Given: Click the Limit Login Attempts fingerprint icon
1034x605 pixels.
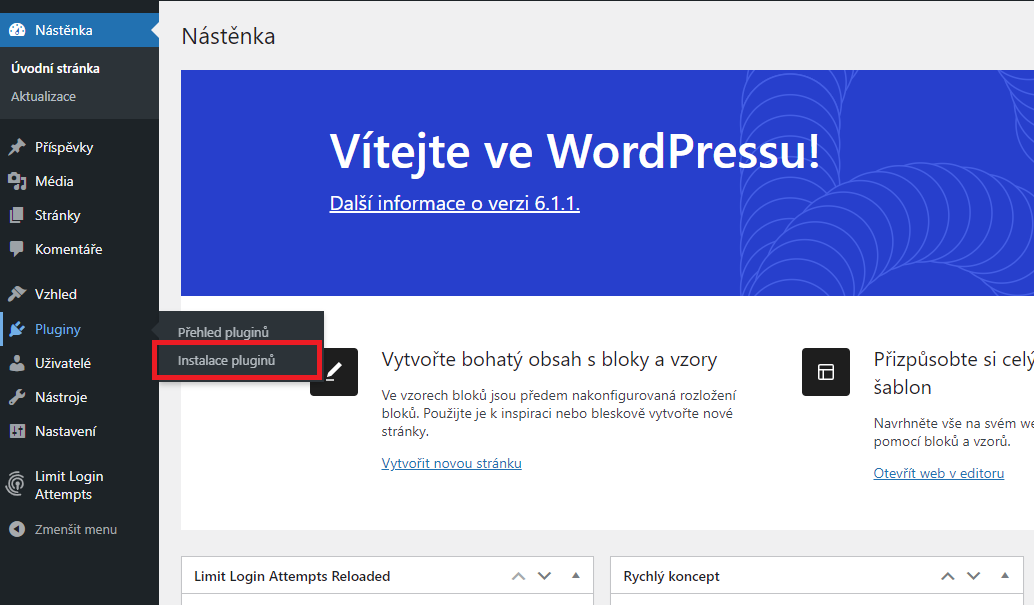Looking at the screenshot, I should 17,485.
